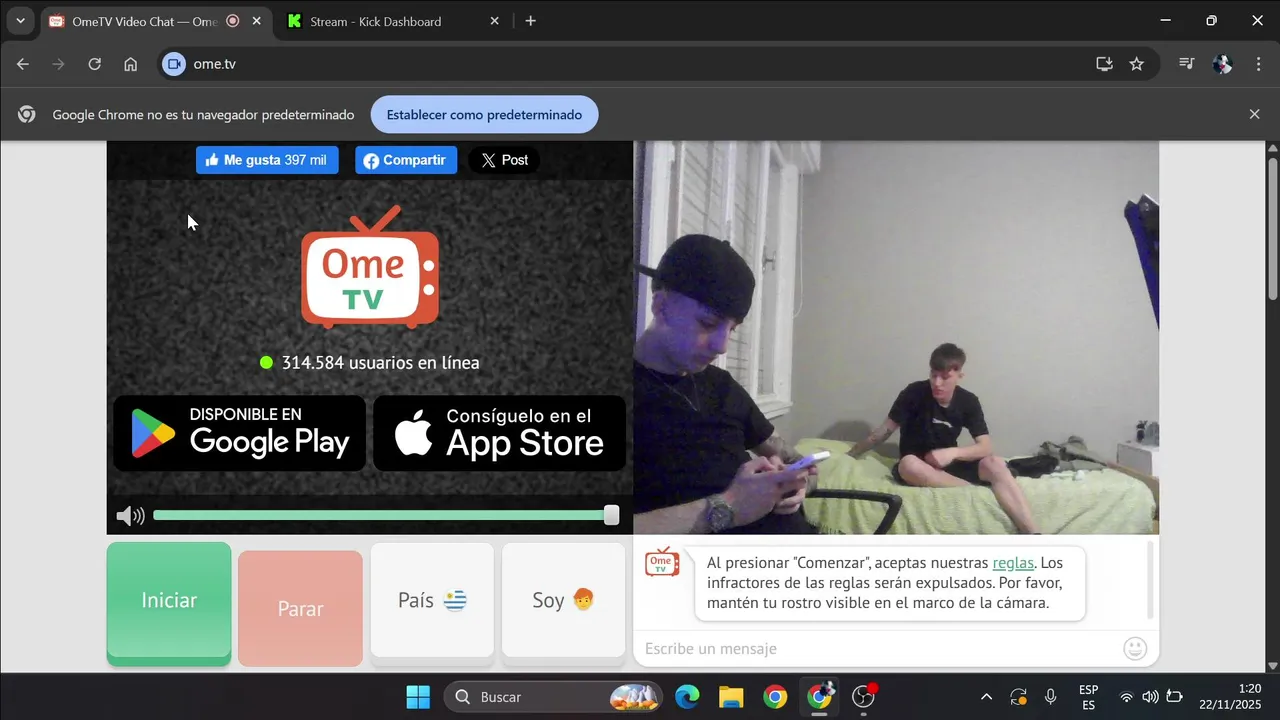1280x720 pixels.
Task: Open the reglas rules link
Action: 1013,563
